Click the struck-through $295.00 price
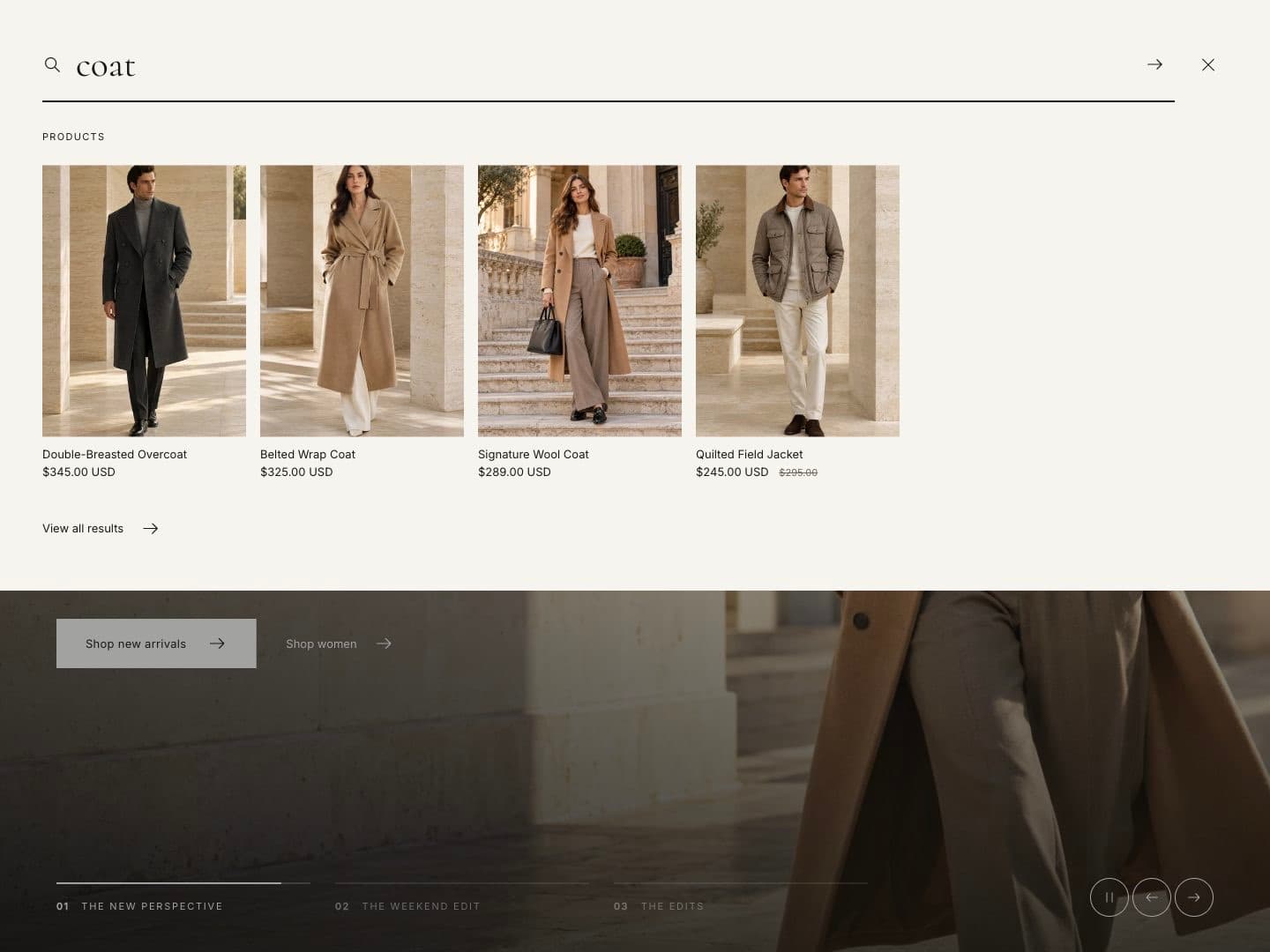The width and height of the screenshot is (1270, 952). pos(798,472)
